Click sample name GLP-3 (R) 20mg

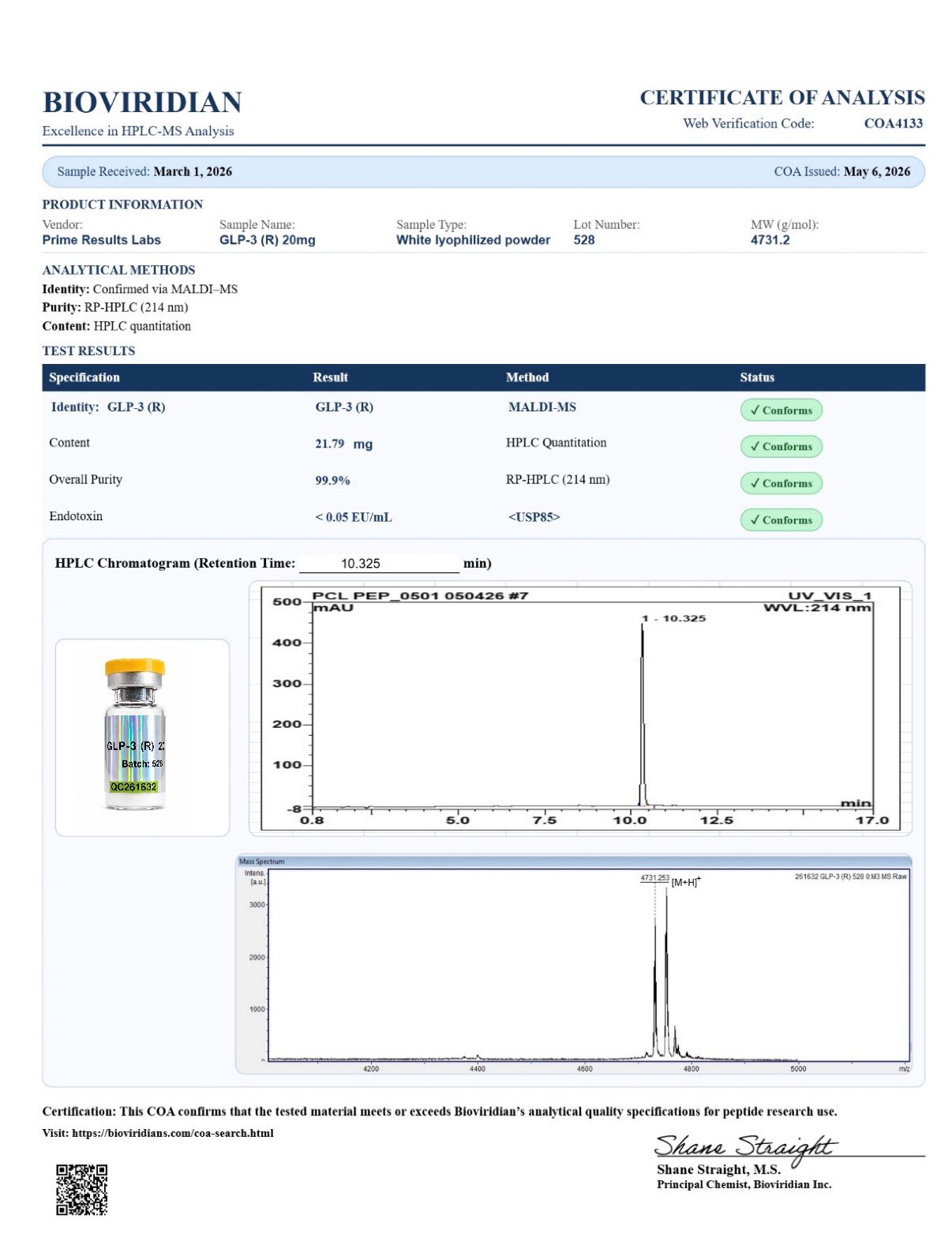(268, 240)
